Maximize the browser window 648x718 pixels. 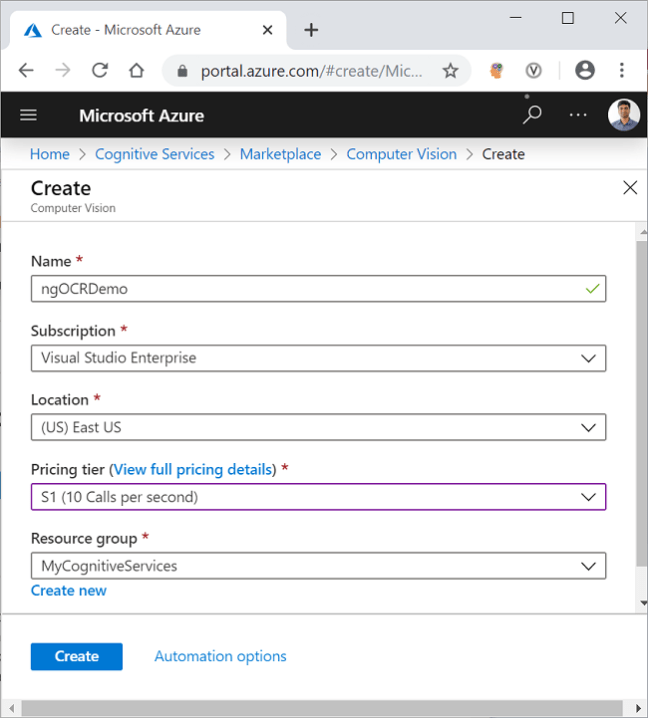[x=568, y=18]
